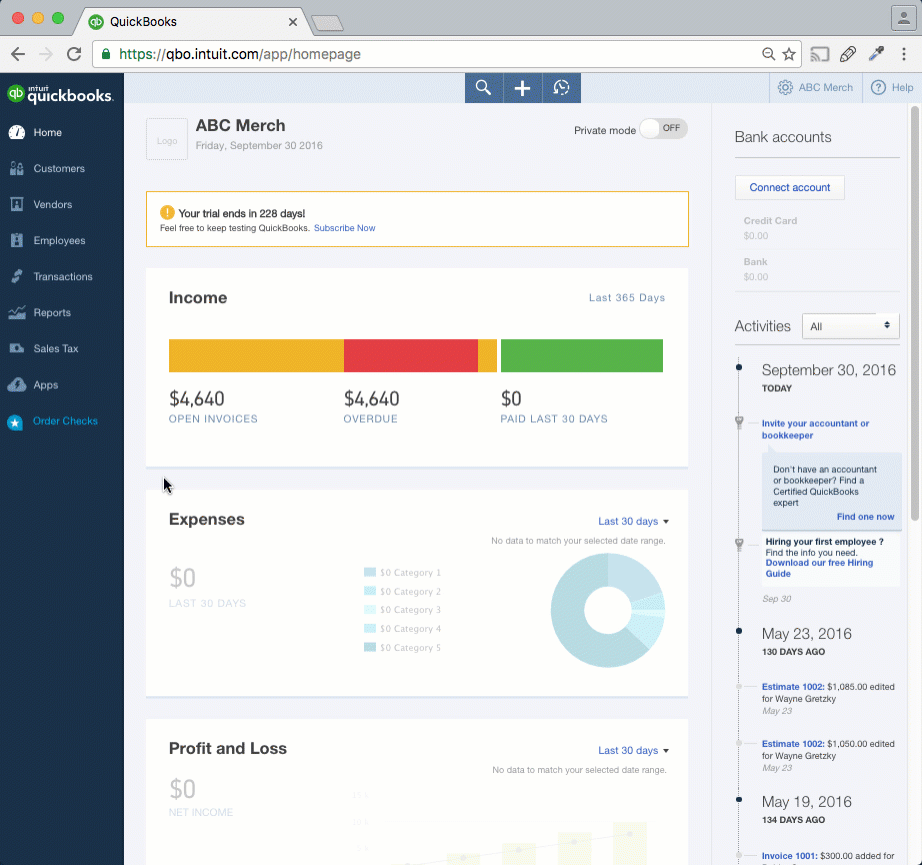Click Invite your accountant or bookkeeper link

tap(815, 429)
